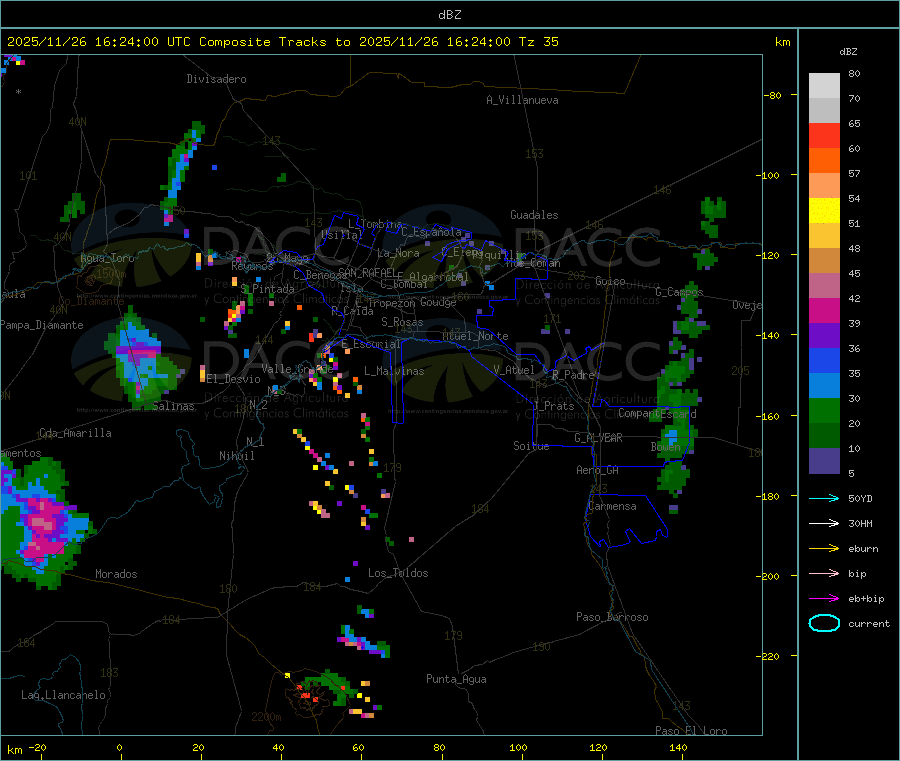Click the SAN_RAFAEL map label
Image resolution: width=900 pixels, height=761 pixels.
click(367, 273)
